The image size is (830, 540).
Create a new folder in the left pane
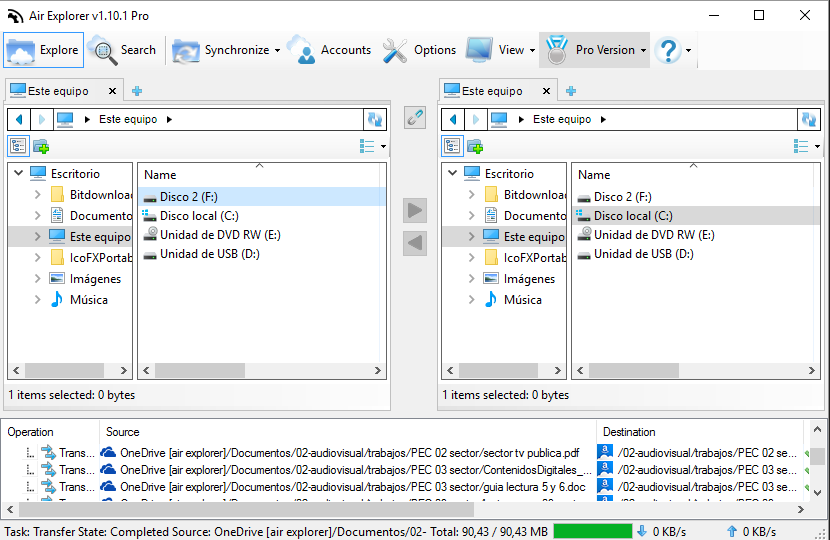(x=41, y=146)
